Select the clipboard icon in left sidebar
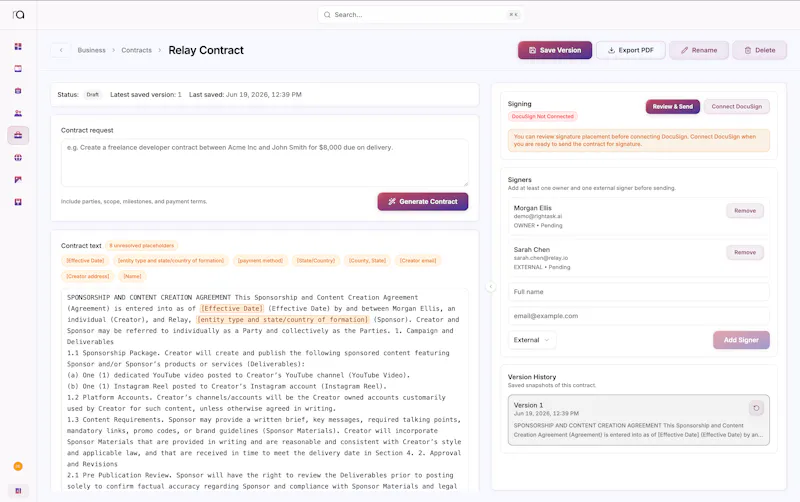 click(18, 91)
